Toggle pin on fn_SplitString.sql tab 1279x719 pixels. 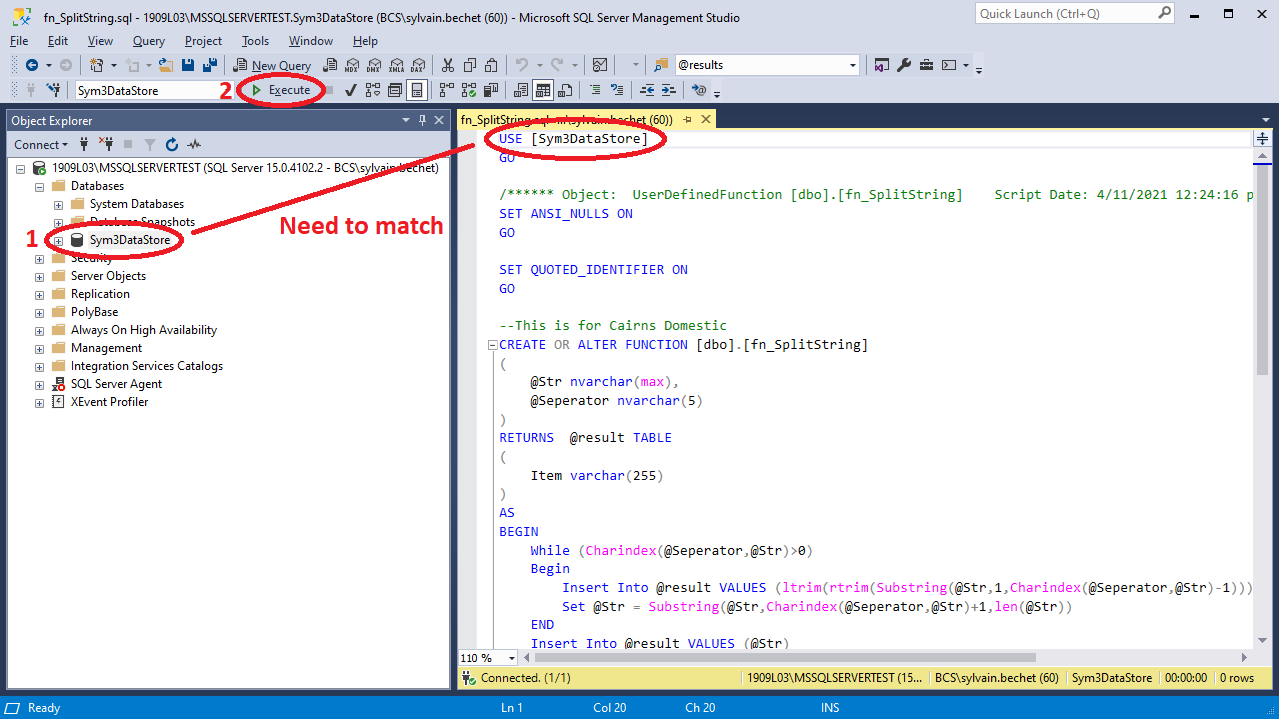point(687,119)
